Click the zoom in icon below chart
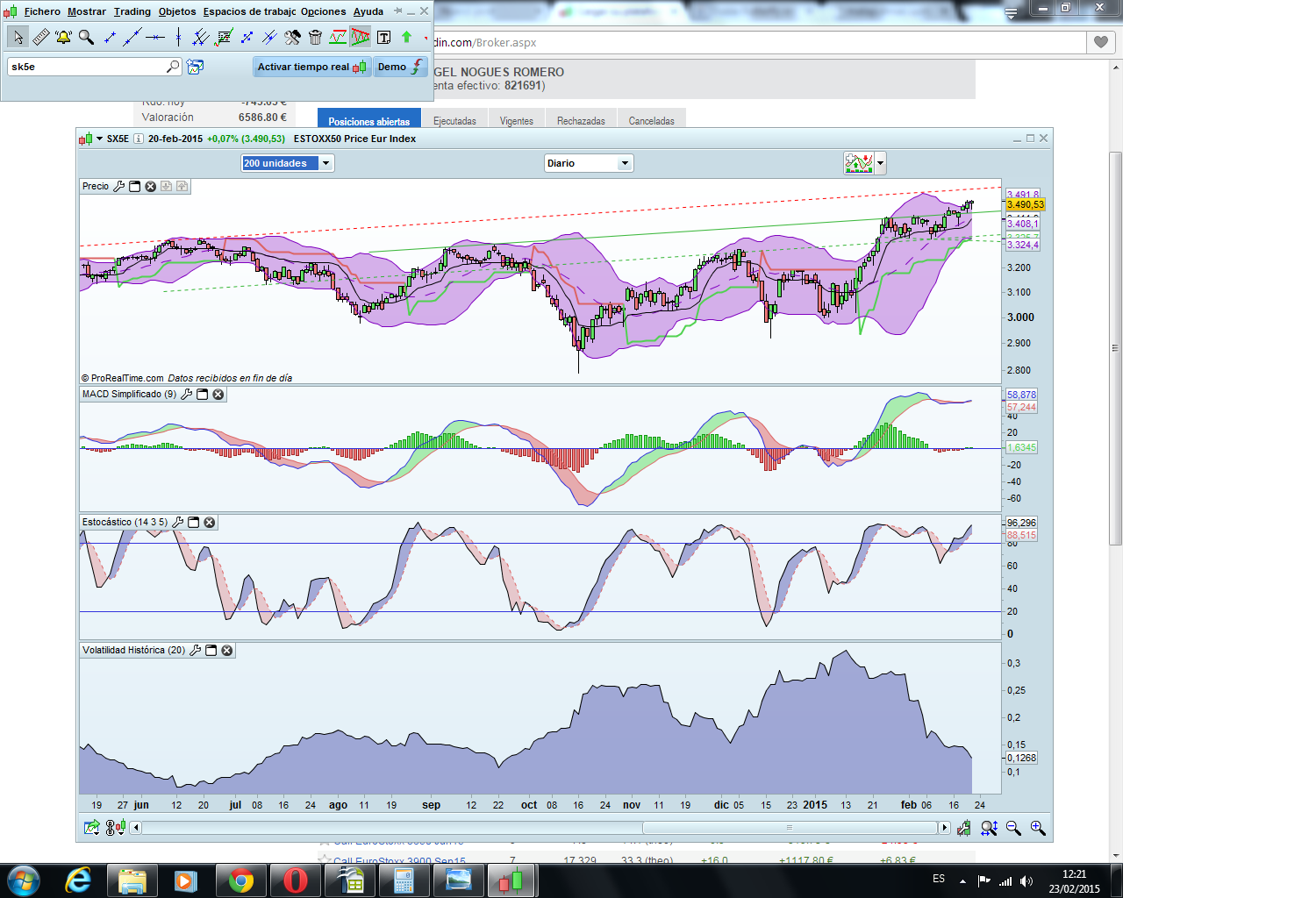Image resolution: width=1316 pixels, height=898 pixels. 1038,828
